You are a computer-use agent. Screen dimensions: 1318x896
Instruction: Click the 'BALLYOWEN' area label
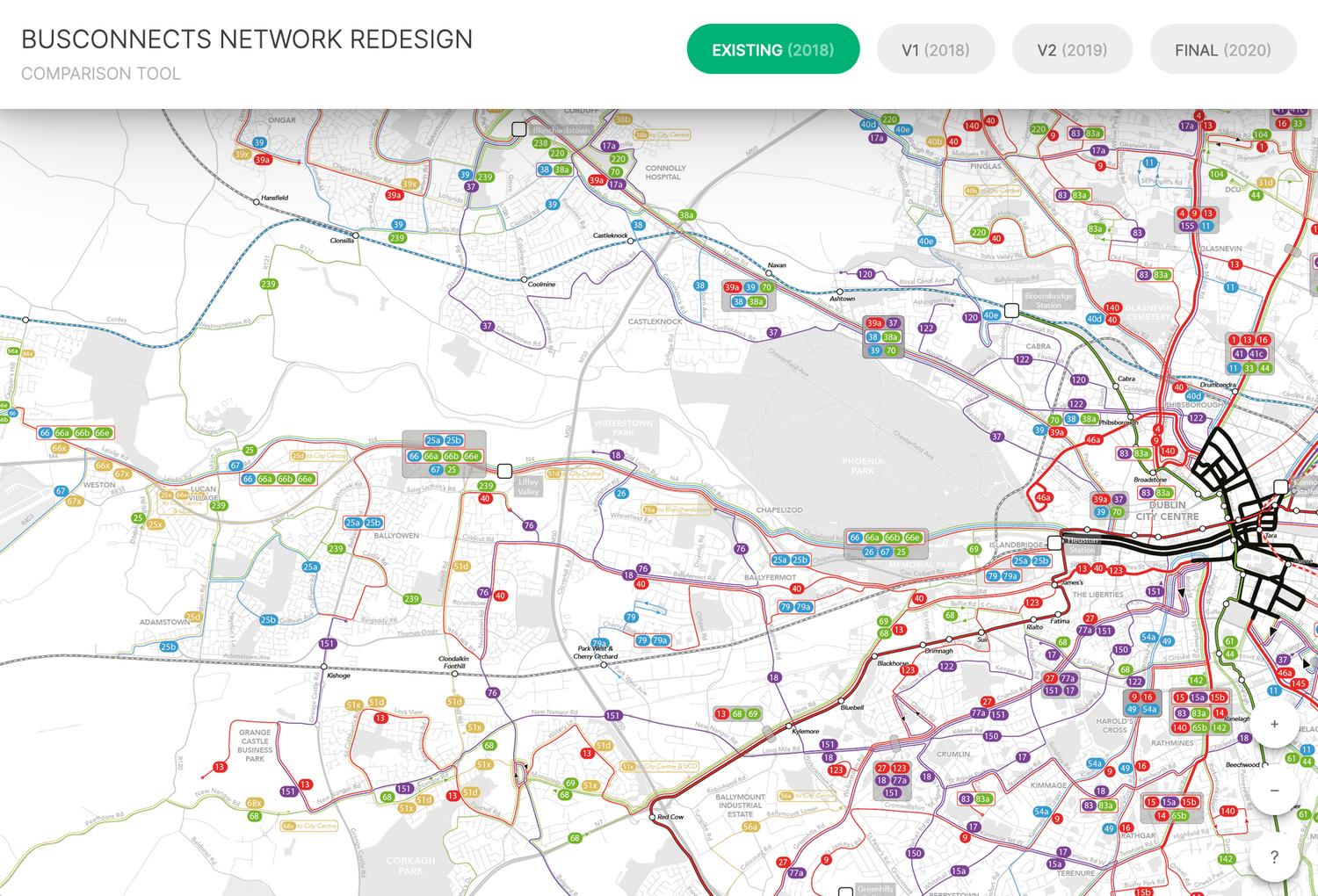pos(396,535)
